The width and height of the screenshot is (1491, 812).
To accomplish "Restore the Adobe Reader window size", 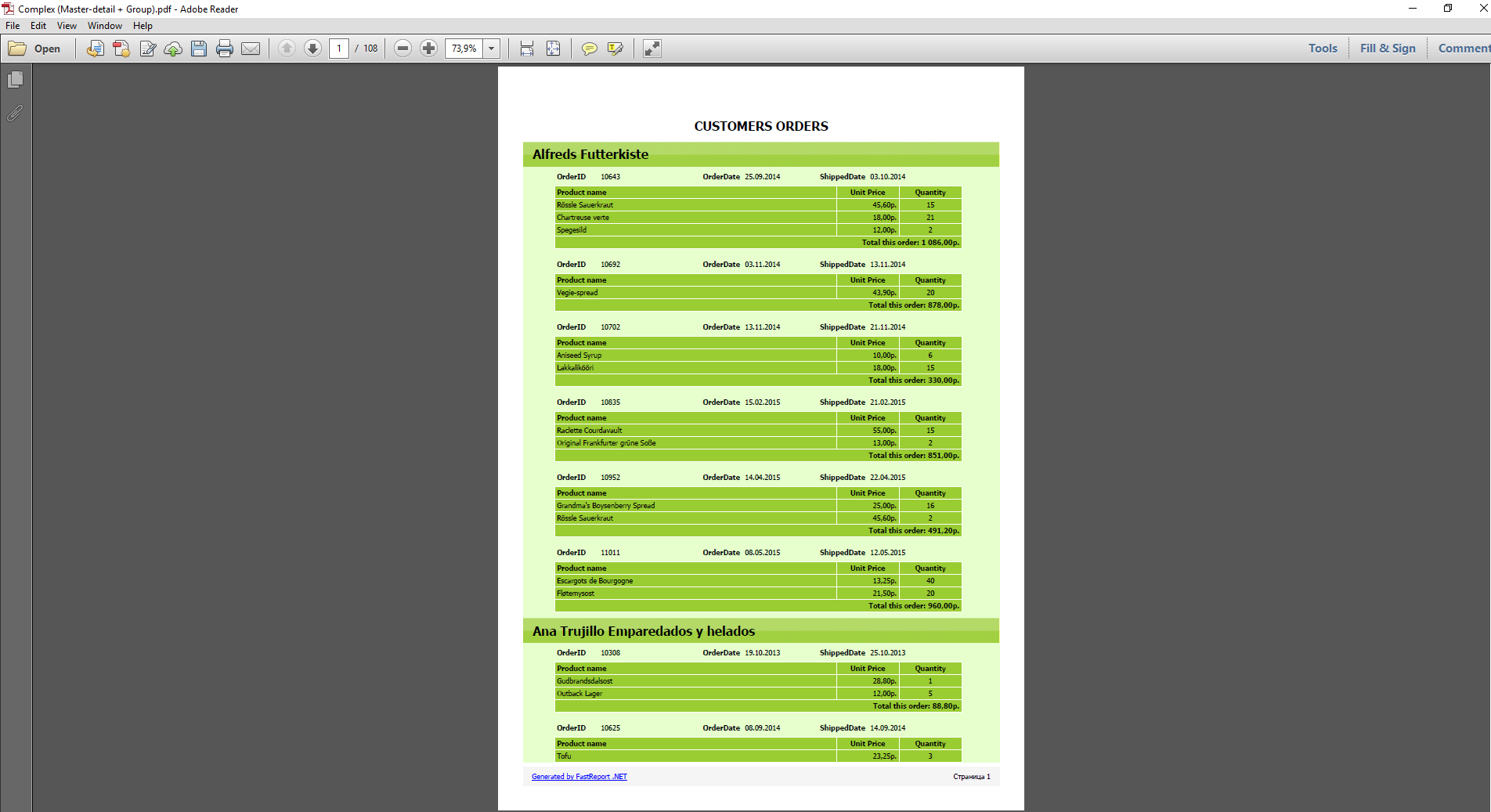I will pos(1448,9).
